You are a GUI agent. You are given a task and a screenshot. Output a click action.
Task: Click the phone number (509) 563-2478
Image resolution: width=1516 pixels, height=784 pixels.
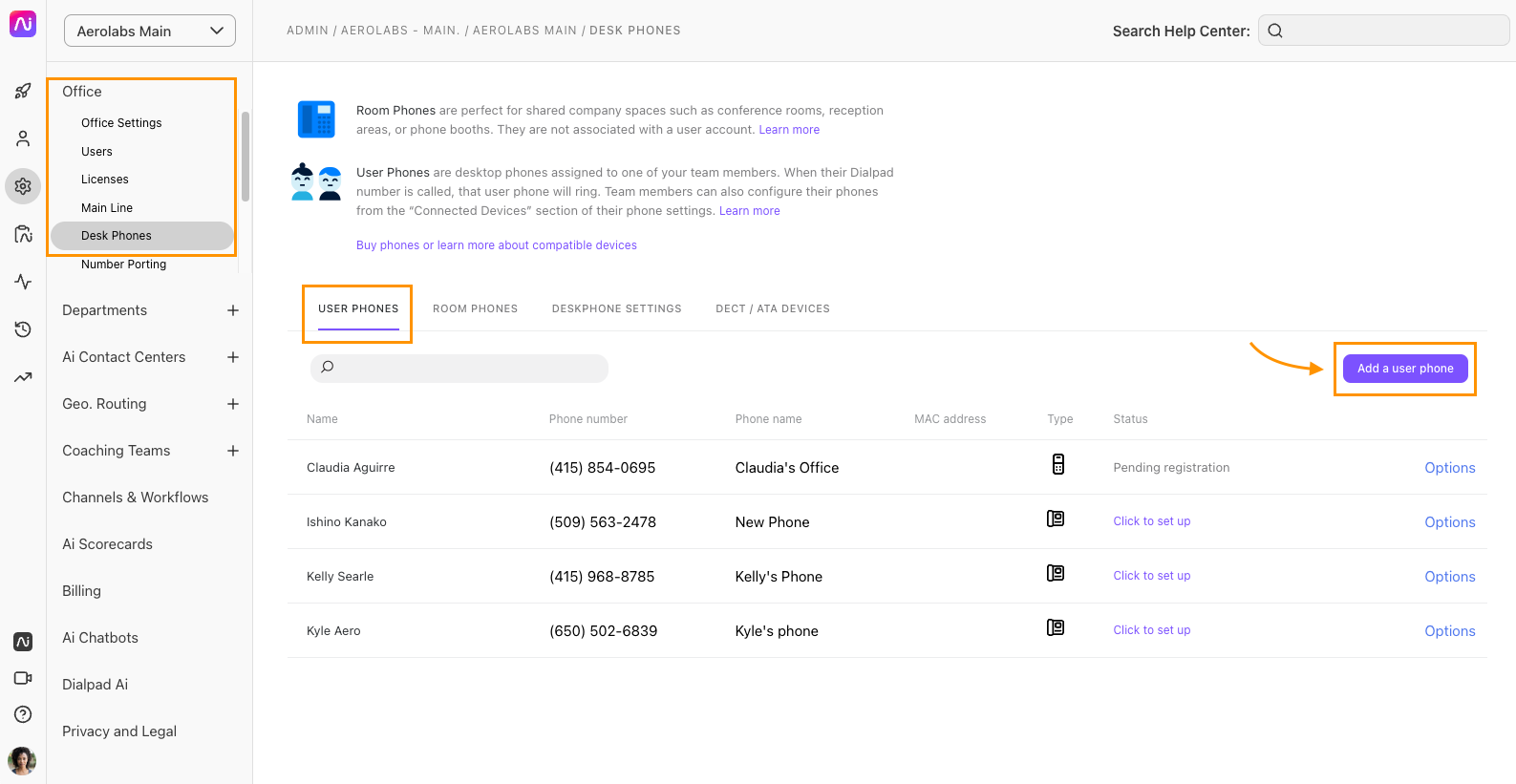603,522
